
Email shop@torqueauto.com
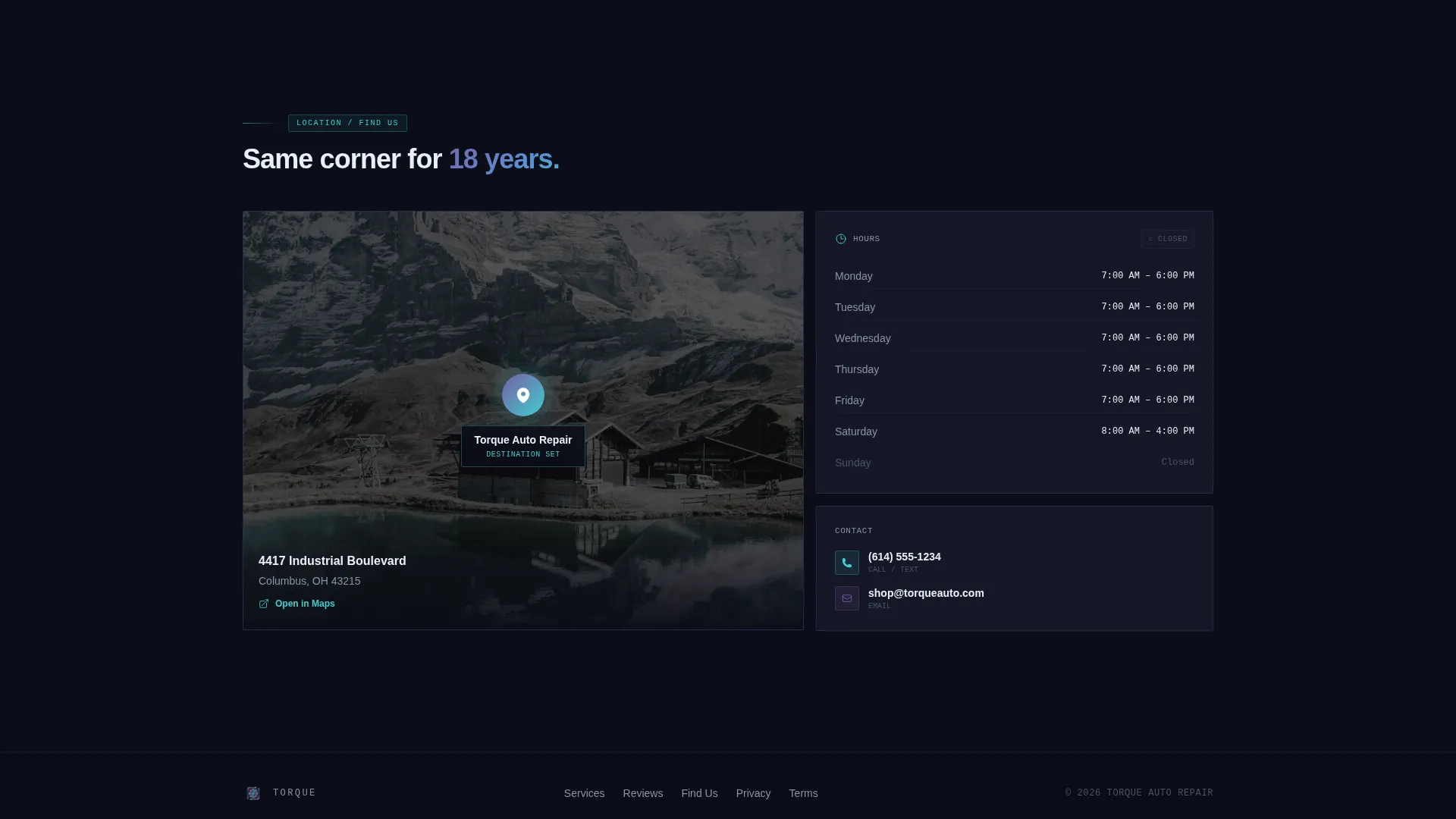tap(926, 593)
